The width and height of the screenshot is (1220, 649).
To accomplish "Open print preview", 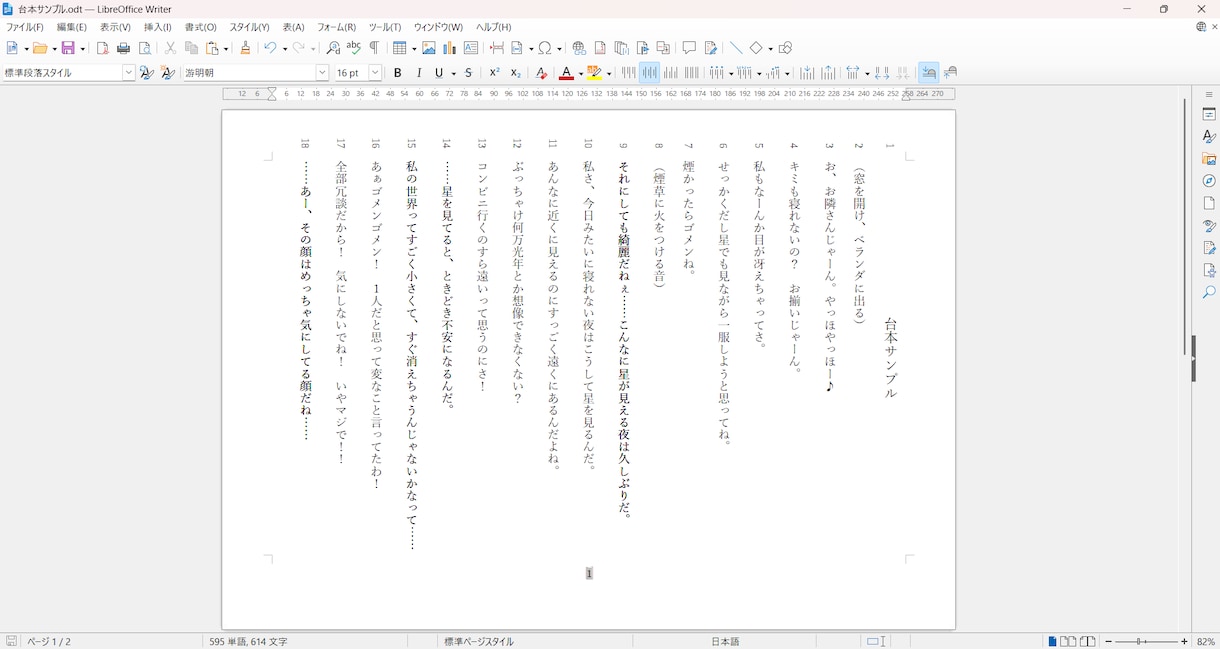I will pyautogui.click(x=145, y=48).
